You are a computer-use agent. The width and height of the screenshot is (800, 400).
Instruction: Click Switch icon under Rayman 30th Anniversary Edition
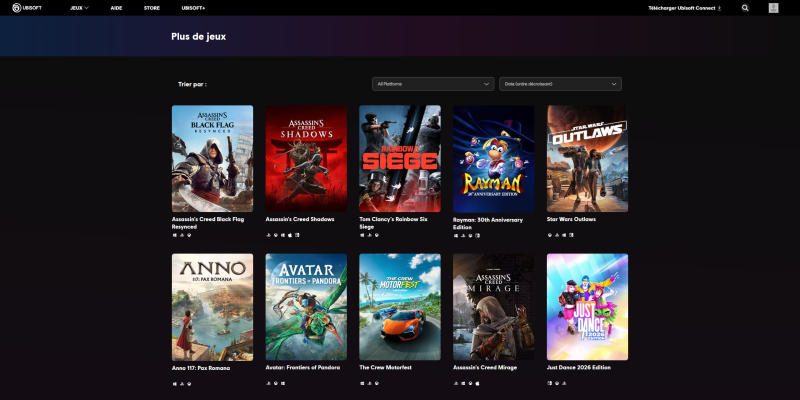pyautogui.click(x=478, y=235)
